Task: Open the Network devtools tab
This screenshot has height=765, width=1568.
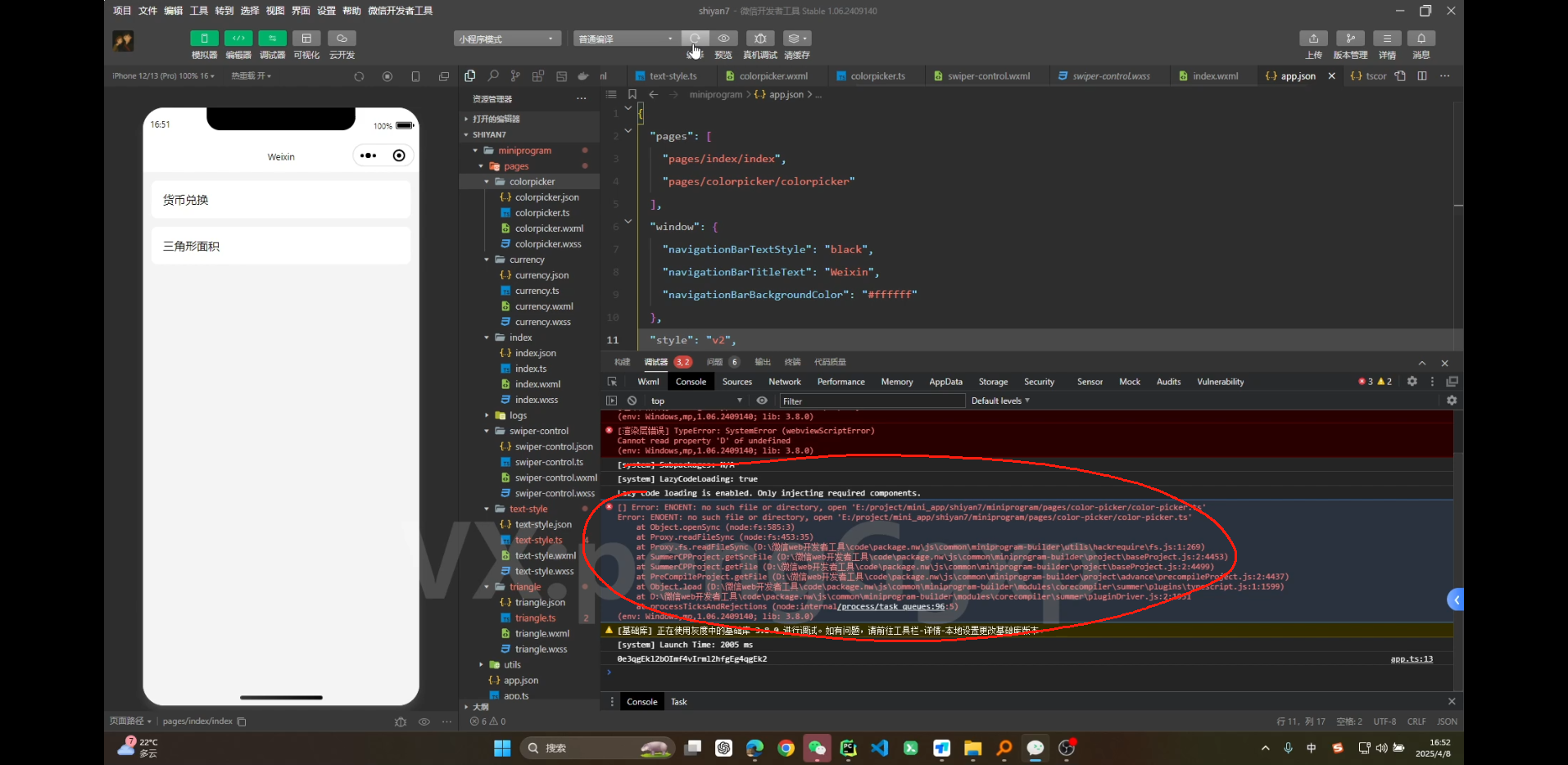Action: [x=785, y=382]
